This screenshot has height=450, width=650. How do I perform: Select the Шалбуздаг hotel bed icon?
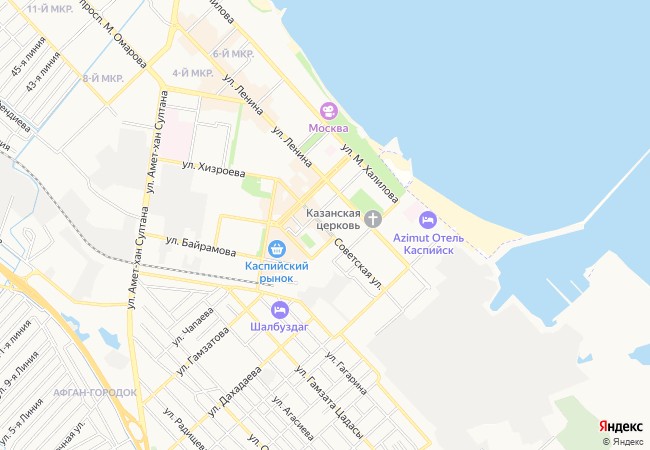pos(279,310)
